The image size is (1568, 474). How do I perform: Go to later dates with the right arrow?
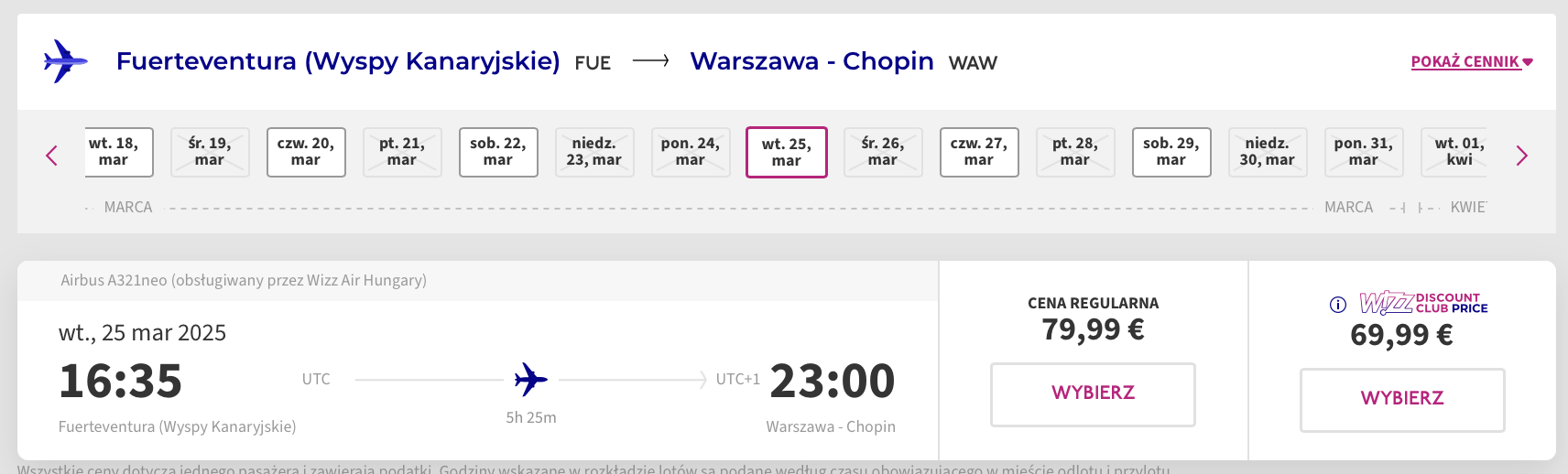click(1521, 156)
